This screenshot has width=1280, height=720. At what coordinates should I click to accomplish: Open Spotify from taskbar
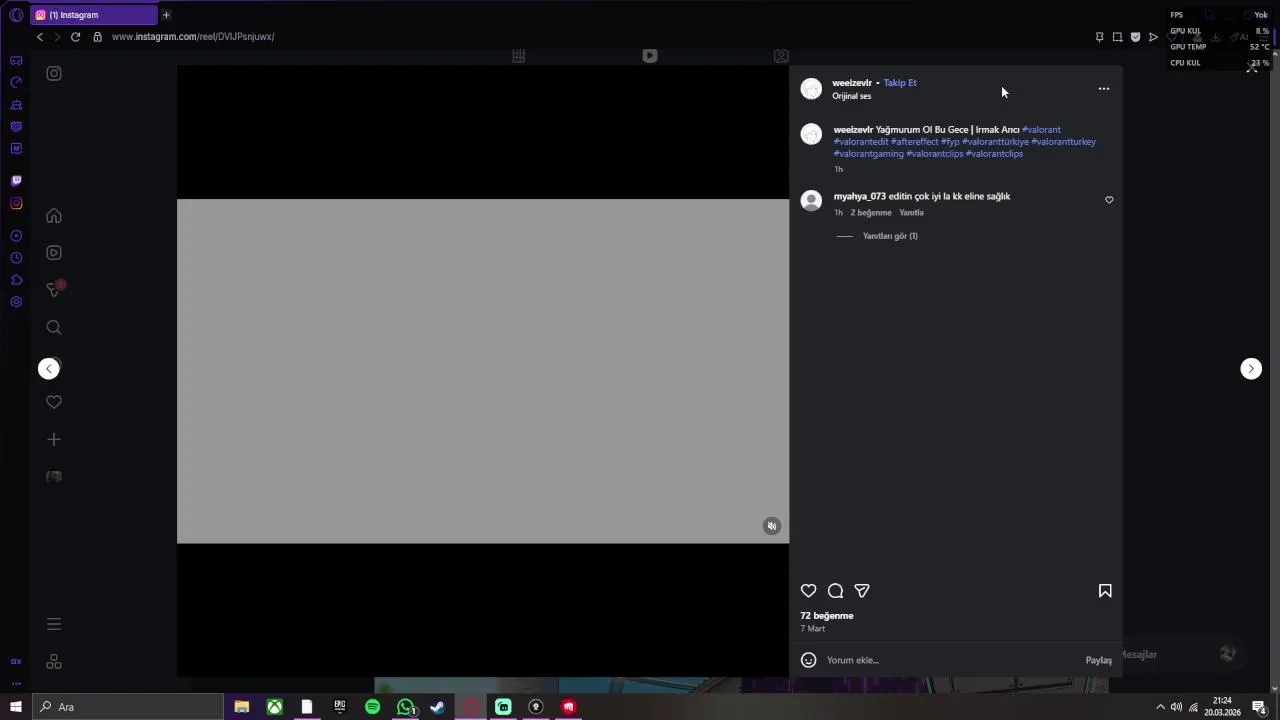(x=372, y=707)
